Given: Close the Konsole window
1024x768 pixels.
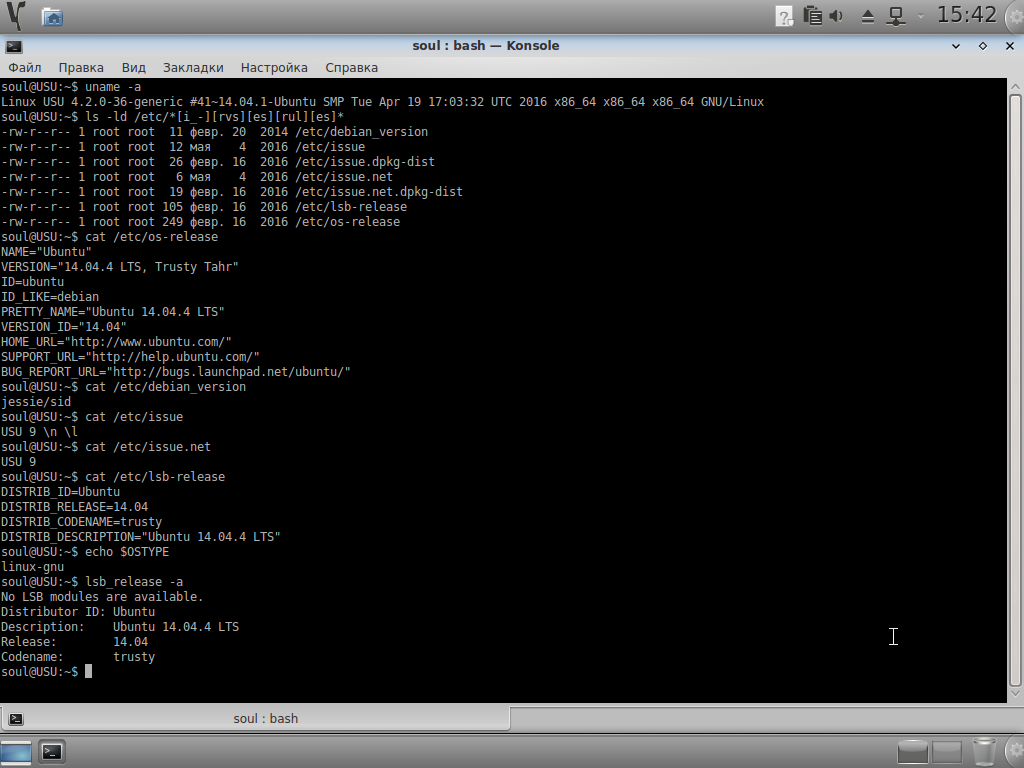Looking at the screenshot, I should (1009, 46).
